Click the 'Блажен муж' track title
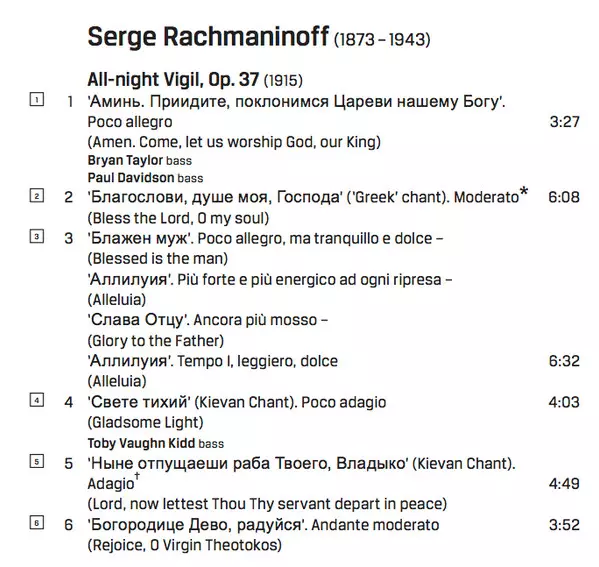599x567 pixels. 139,238
